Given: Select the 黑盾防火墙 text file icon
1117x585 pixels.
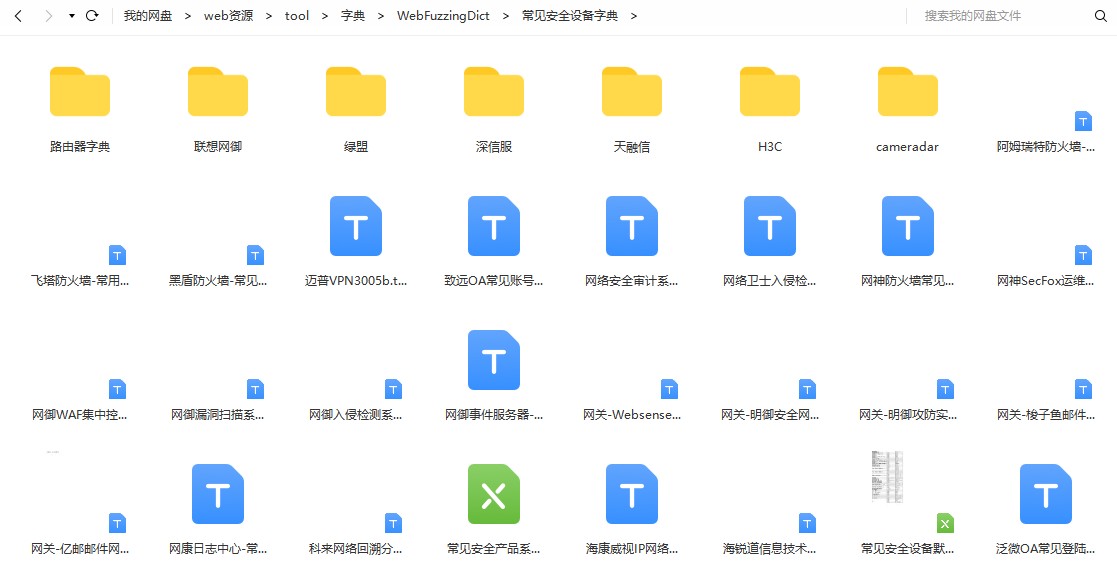Looking at the screenshot, I should (x=255, y=255).
